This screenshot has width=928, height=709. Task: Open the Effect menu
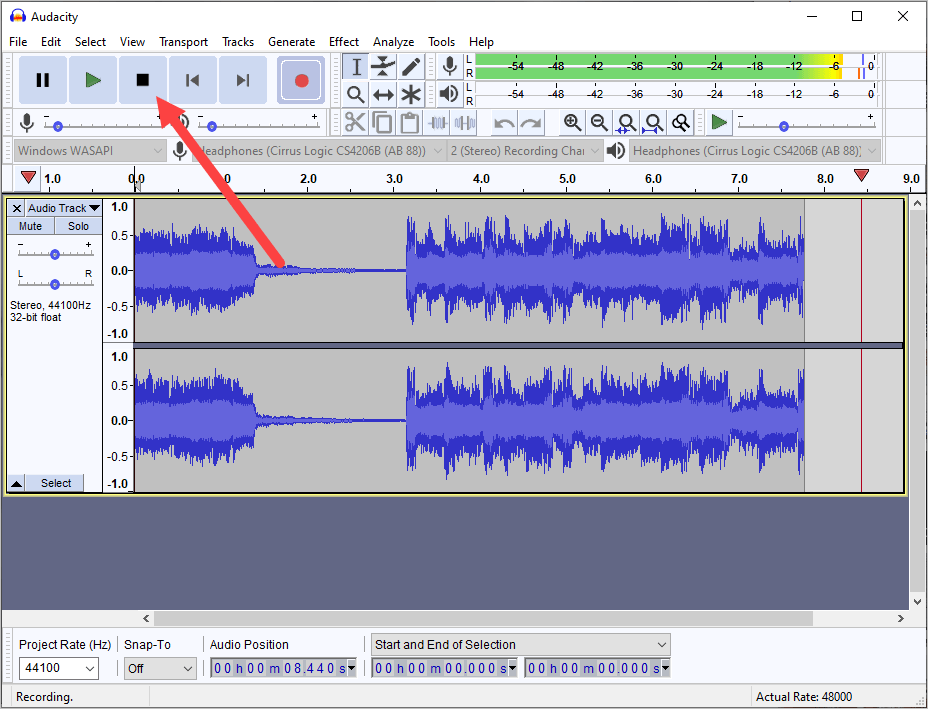point(344,42)
